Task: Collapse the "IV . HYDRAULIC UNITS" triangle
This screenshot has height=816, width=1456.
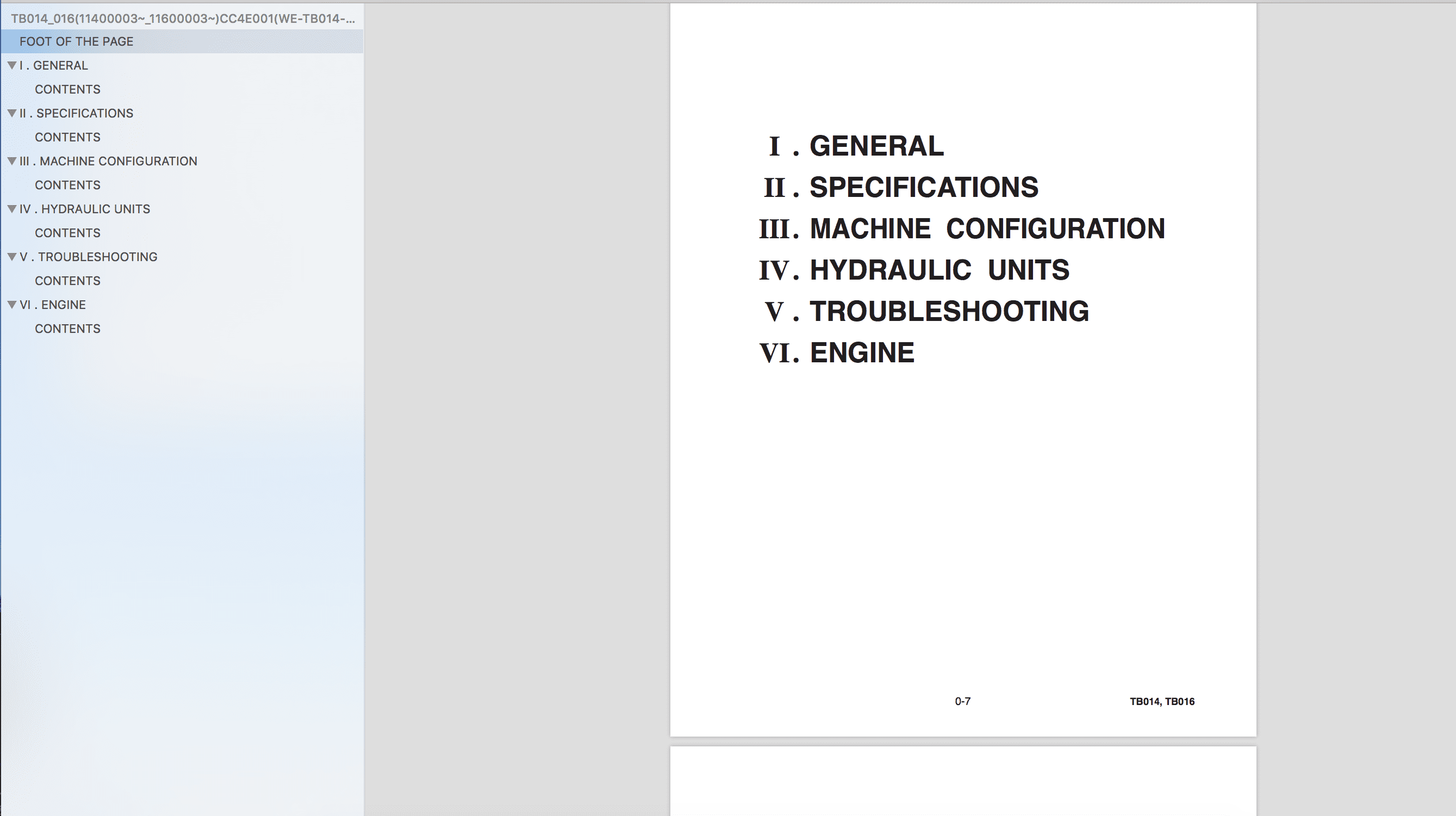Action: click(x=13, y=209)
